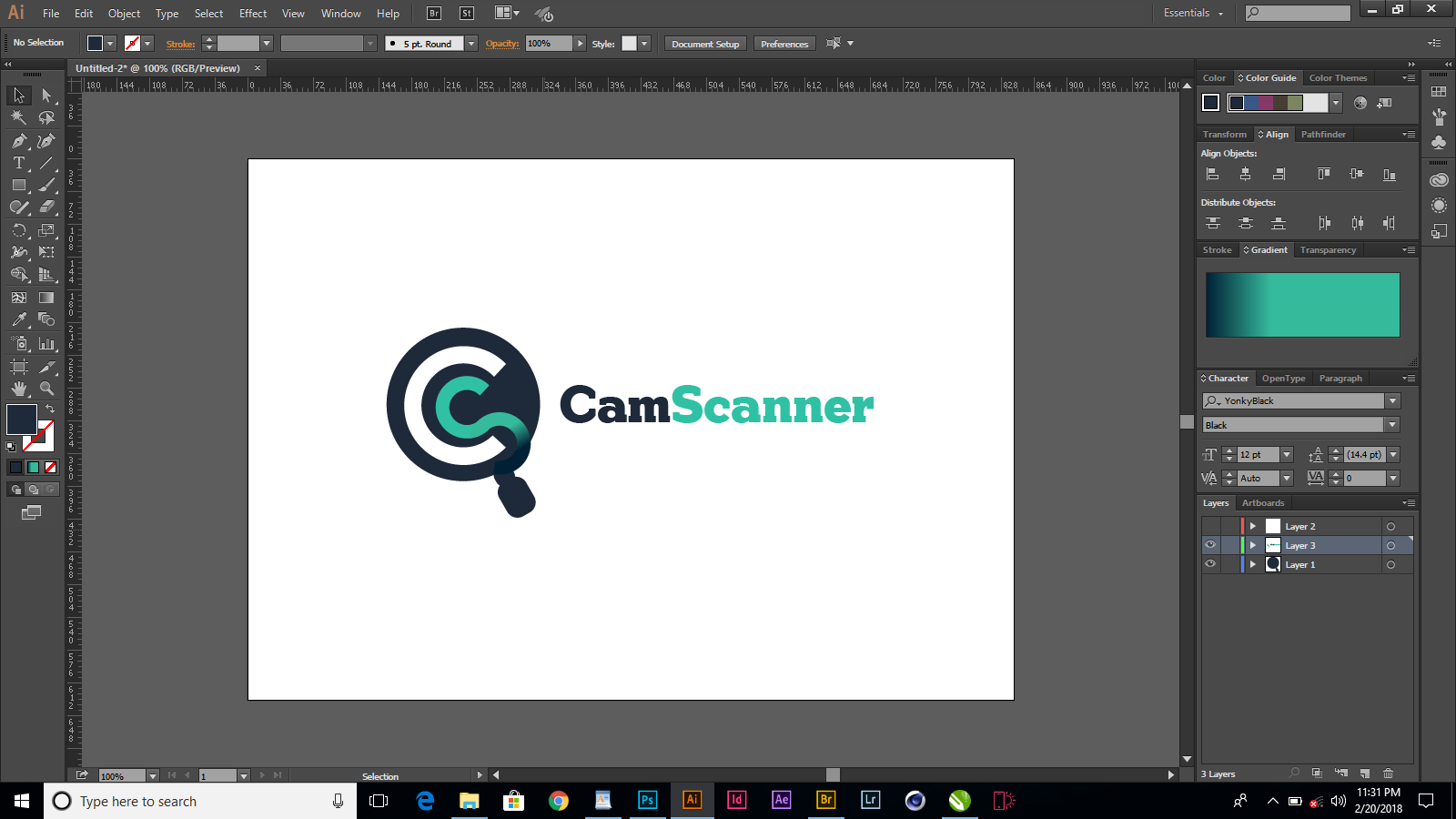Open the harmony rules dropdown in Color Guide

click(x=1336, y=103)
